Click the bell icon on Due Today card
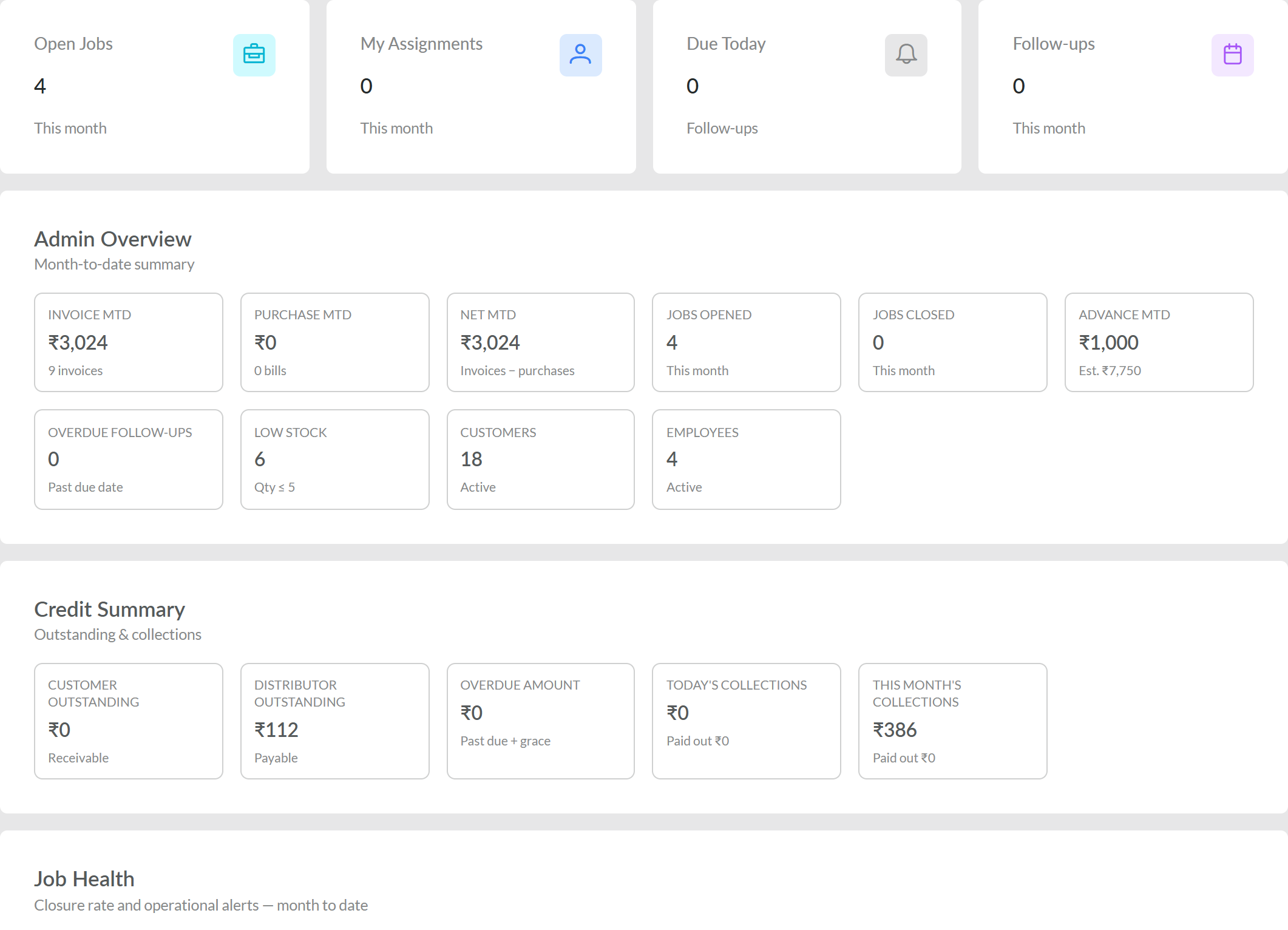Screen dimensions: 1288x930 (906, 55)
